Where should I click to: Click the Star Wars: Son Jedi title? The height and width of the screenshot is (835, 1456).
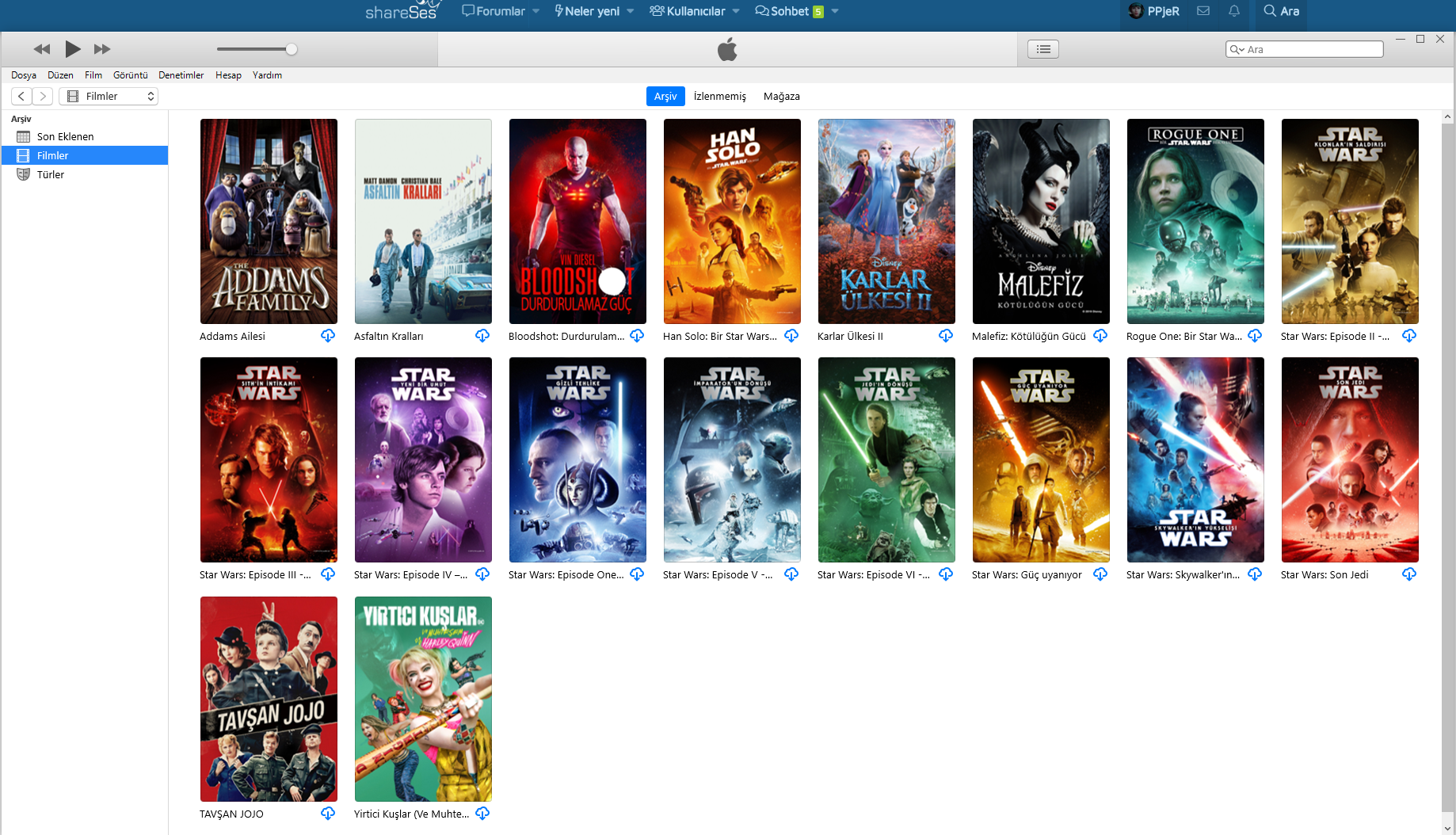(1325, 574)
